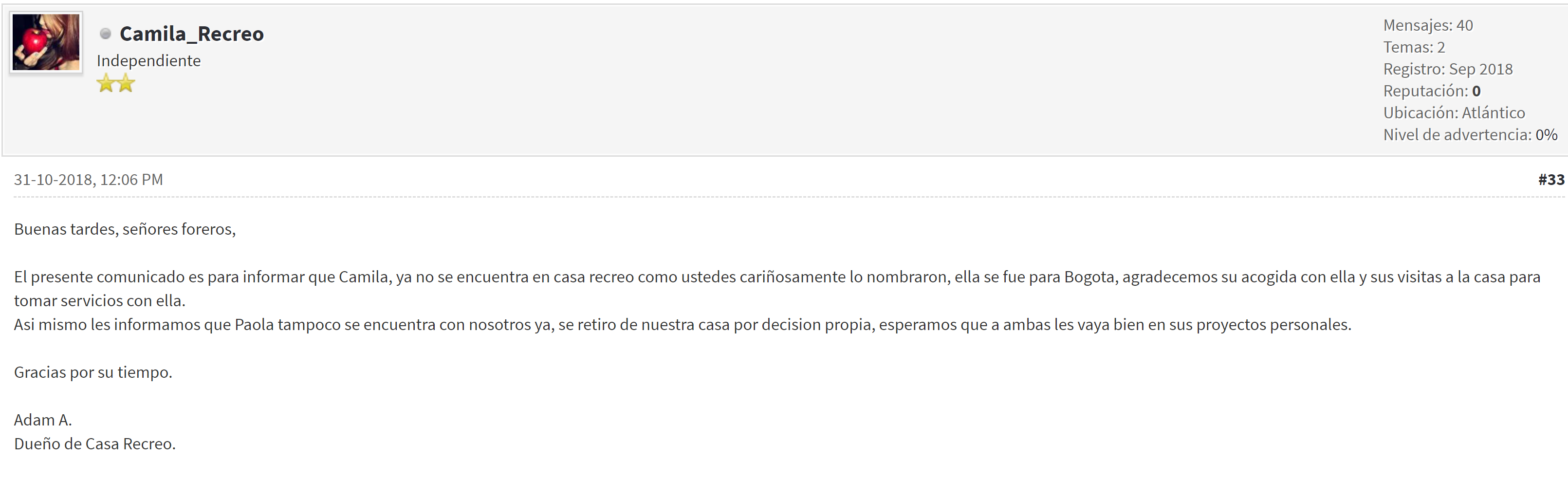Click the Mensajes: 40 stat
This screenshot has width=1568, height=480.
pos(1427,25)
